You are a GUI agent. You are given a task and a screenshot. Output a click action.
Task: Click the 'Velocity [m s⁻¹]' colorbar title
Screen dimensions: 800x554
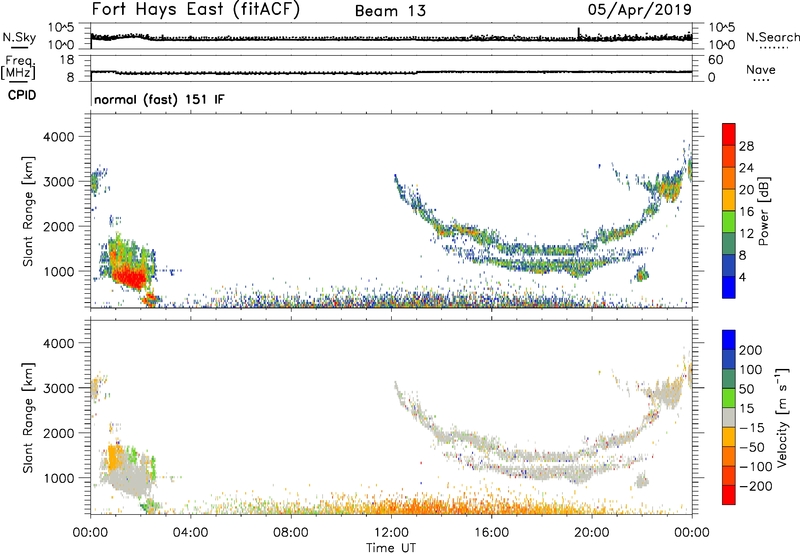pos(782,417)
